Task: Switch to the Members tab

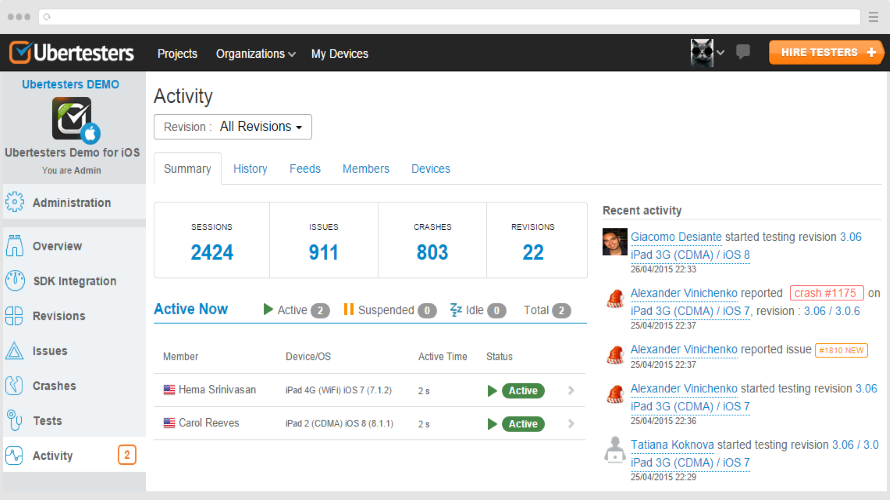Action: point(366,169)
